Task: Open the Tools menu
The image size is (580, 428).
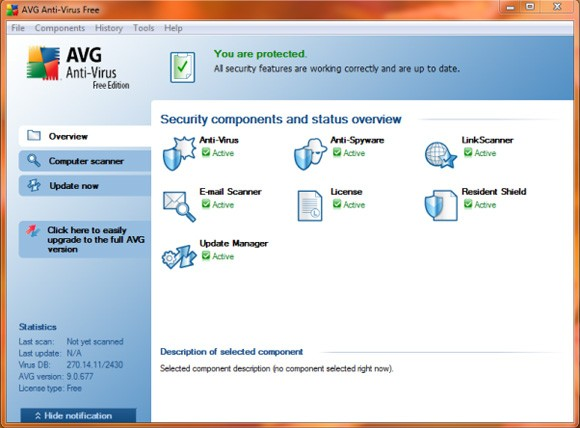Action: tap(144, 28)
